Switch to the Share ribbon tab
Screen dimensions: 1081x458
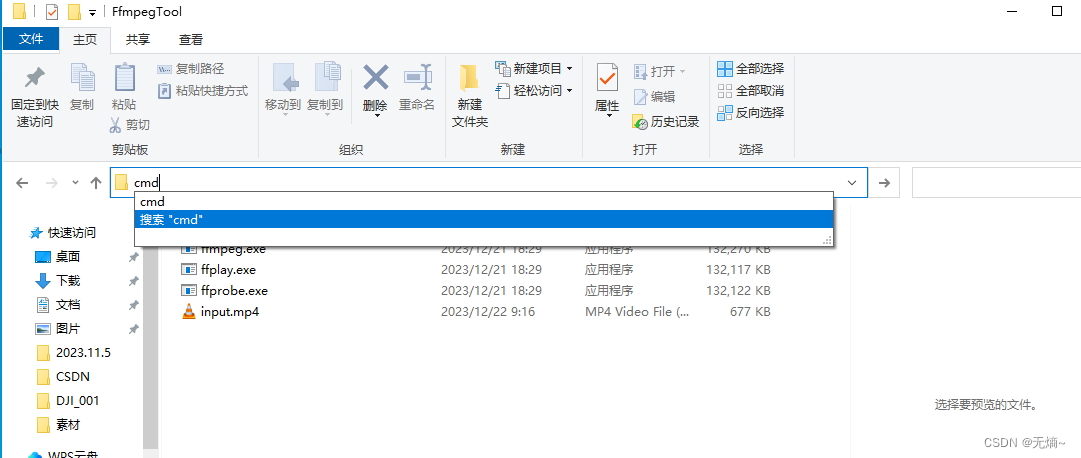[x=138, y=40]
